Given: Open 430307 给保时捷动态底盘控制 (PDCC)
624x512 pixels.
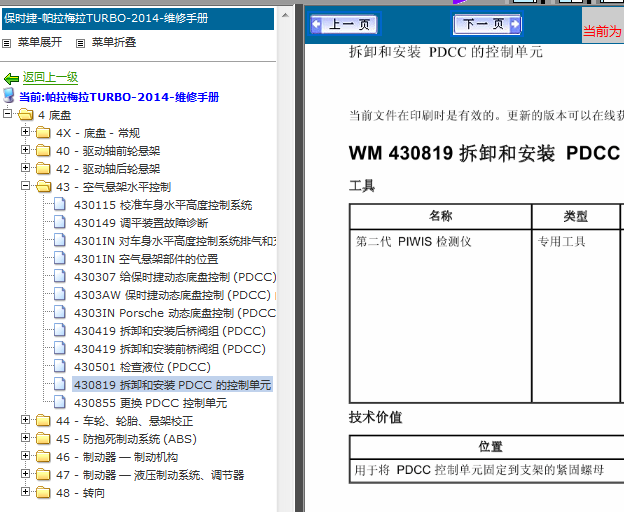Looking at the screenshot, I should coord(175,277).
